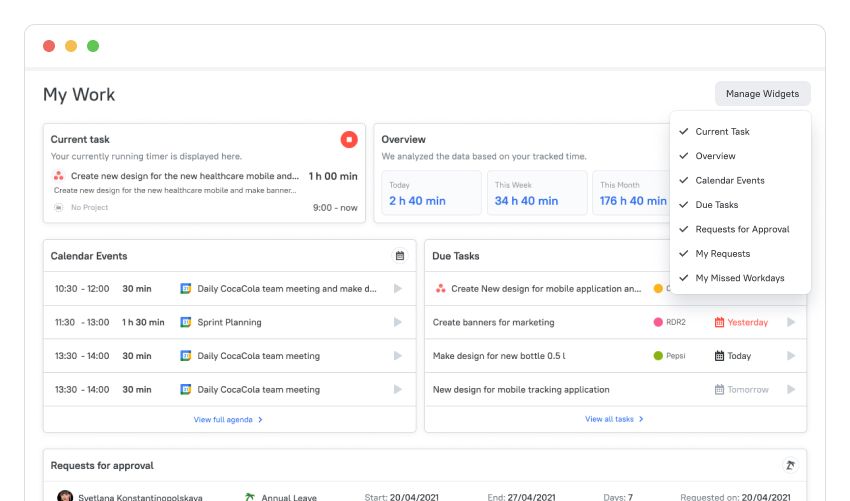
Task: Click Make design for new bottle 0.5 l
Action: click(x=499, y=356)
